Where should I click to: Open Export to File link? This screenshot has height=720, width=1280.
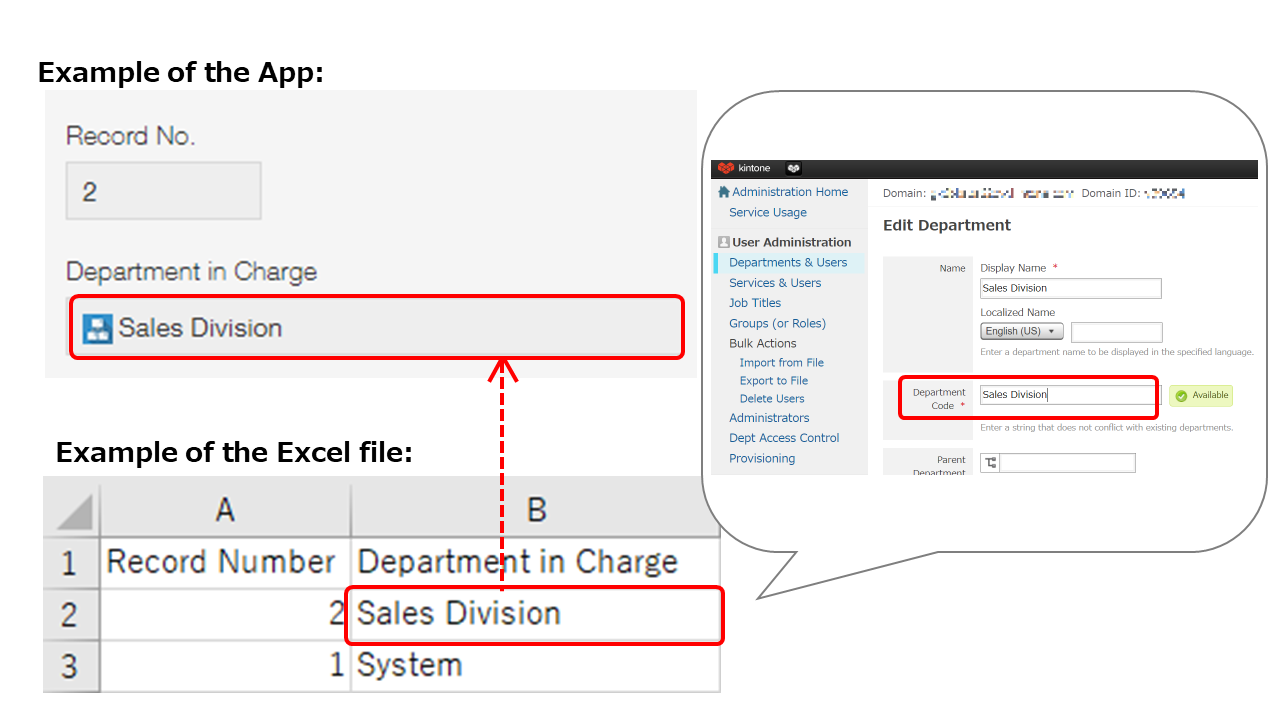[x=774, y=381]
